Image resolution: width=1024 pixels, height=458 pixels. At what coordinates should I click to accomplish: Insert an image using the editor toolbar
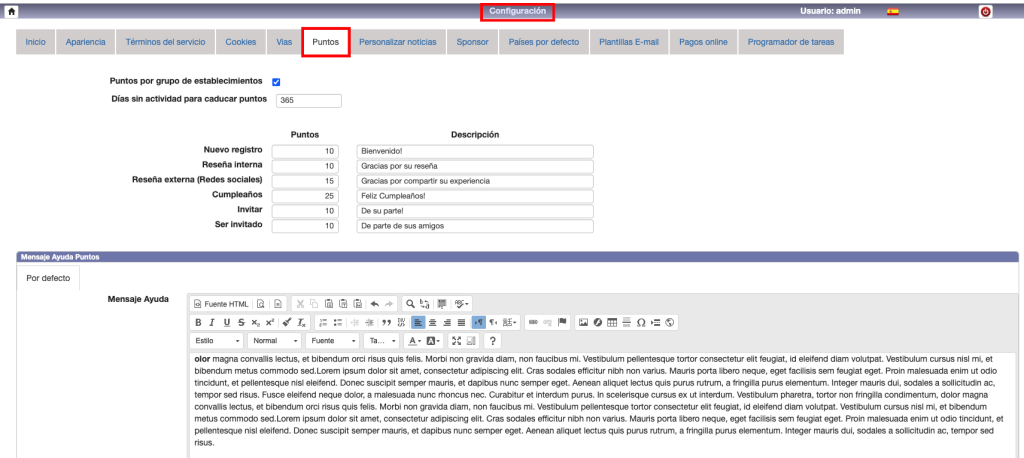click(x=584, y=322)
